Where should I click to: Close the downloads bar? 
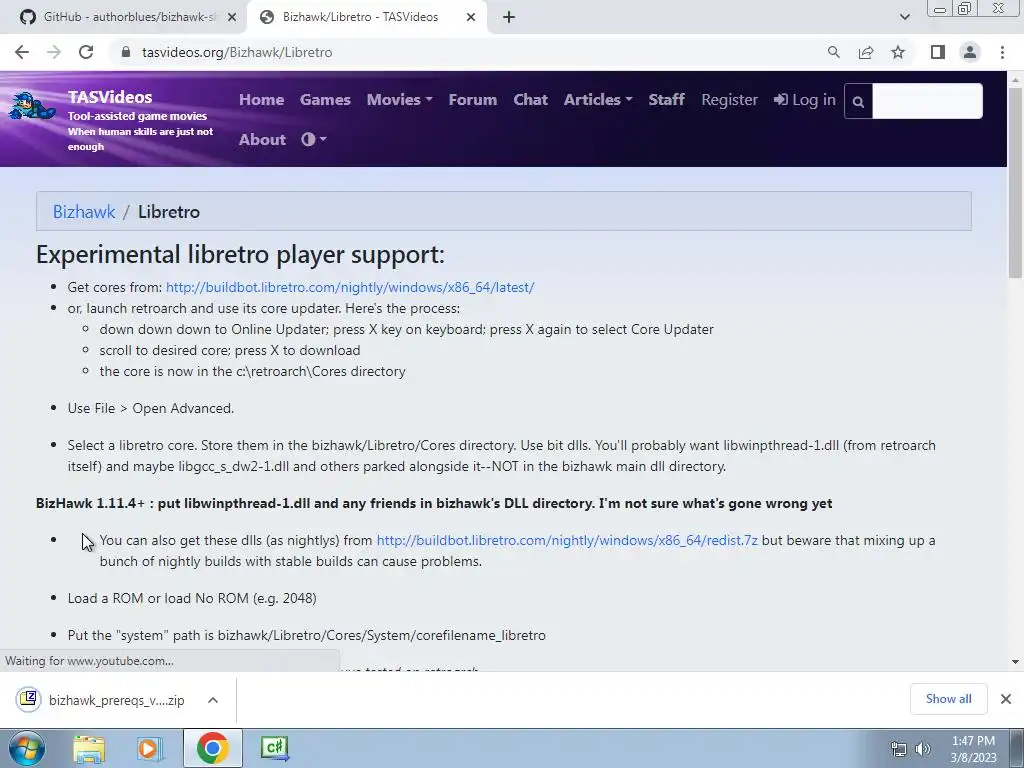[1006, 699]
